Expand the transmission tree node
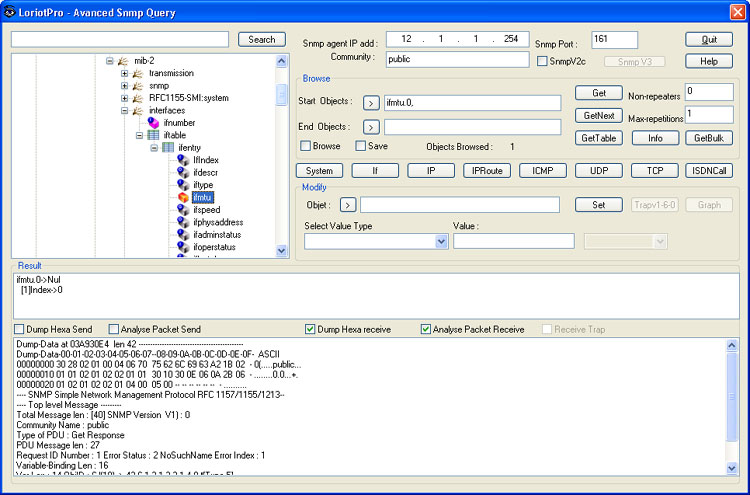Screen dimensions: 750x495 [x=124, y=73]
